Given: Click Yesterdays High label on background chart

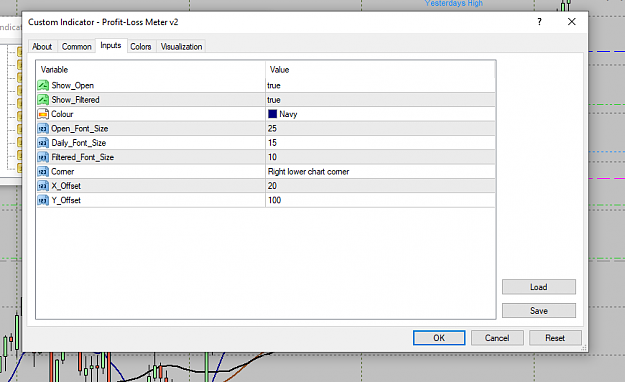Looking at the screenshot, I should [x=454, y=4].
